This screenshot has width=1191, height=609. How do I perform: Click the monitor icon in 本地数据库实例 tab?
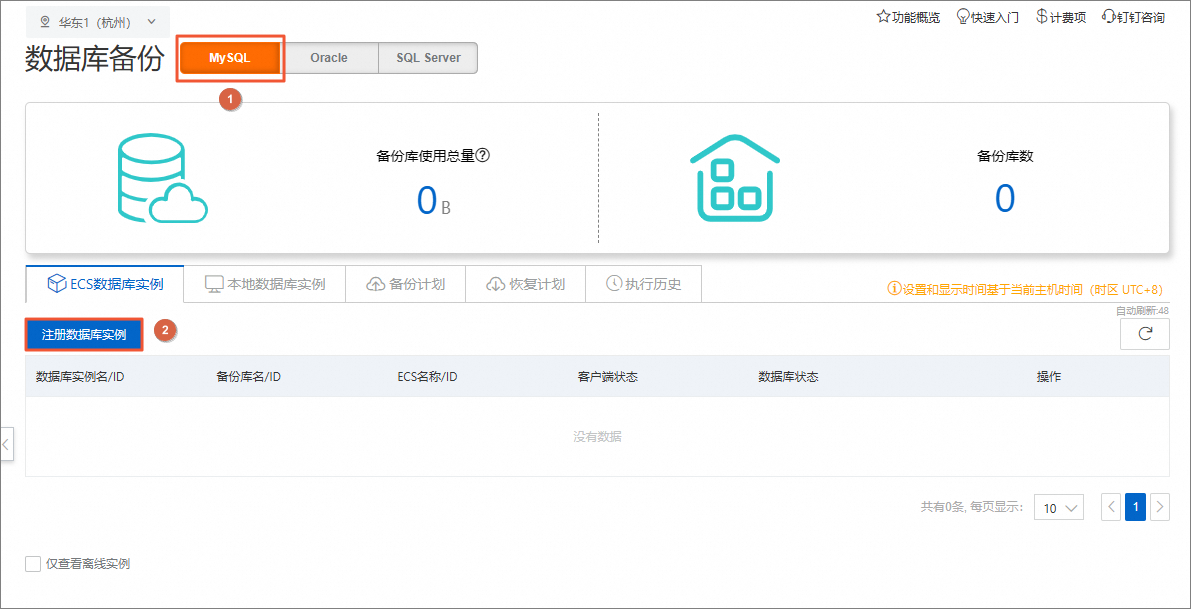[214, 285]
